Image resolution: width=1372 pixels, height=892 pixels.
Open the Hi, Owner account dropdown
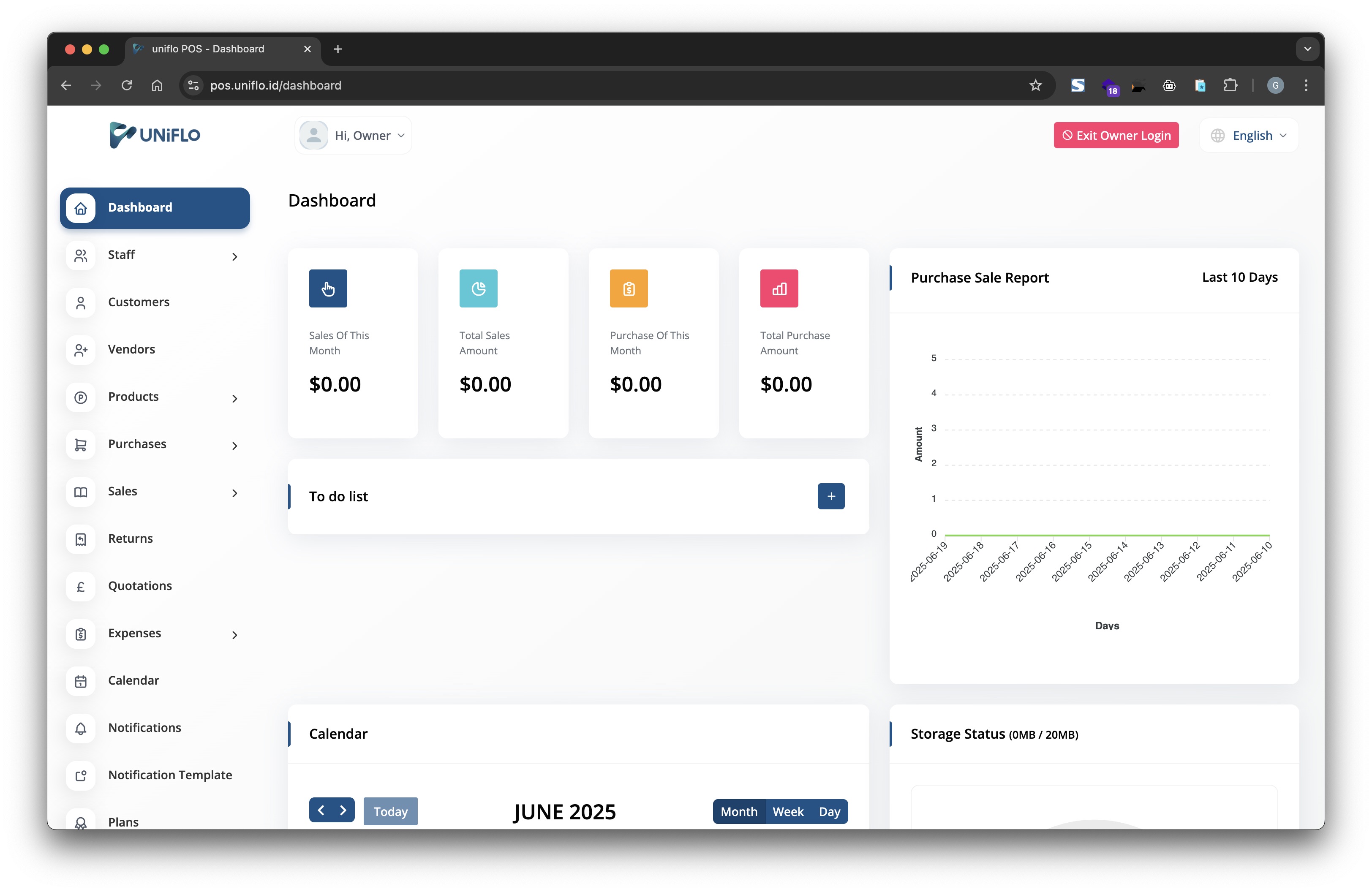(x=354, y=136)
